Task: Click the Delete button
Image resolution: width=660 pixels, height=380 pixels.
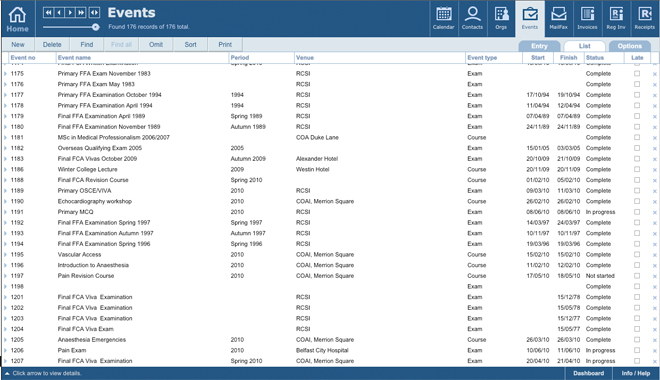Action: click(52, 45)
